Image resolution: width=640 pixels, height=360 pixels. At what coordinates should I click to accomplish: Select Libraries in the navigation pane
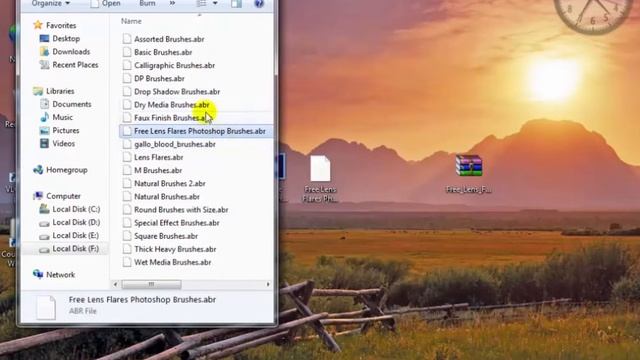[x=54, y=91]
